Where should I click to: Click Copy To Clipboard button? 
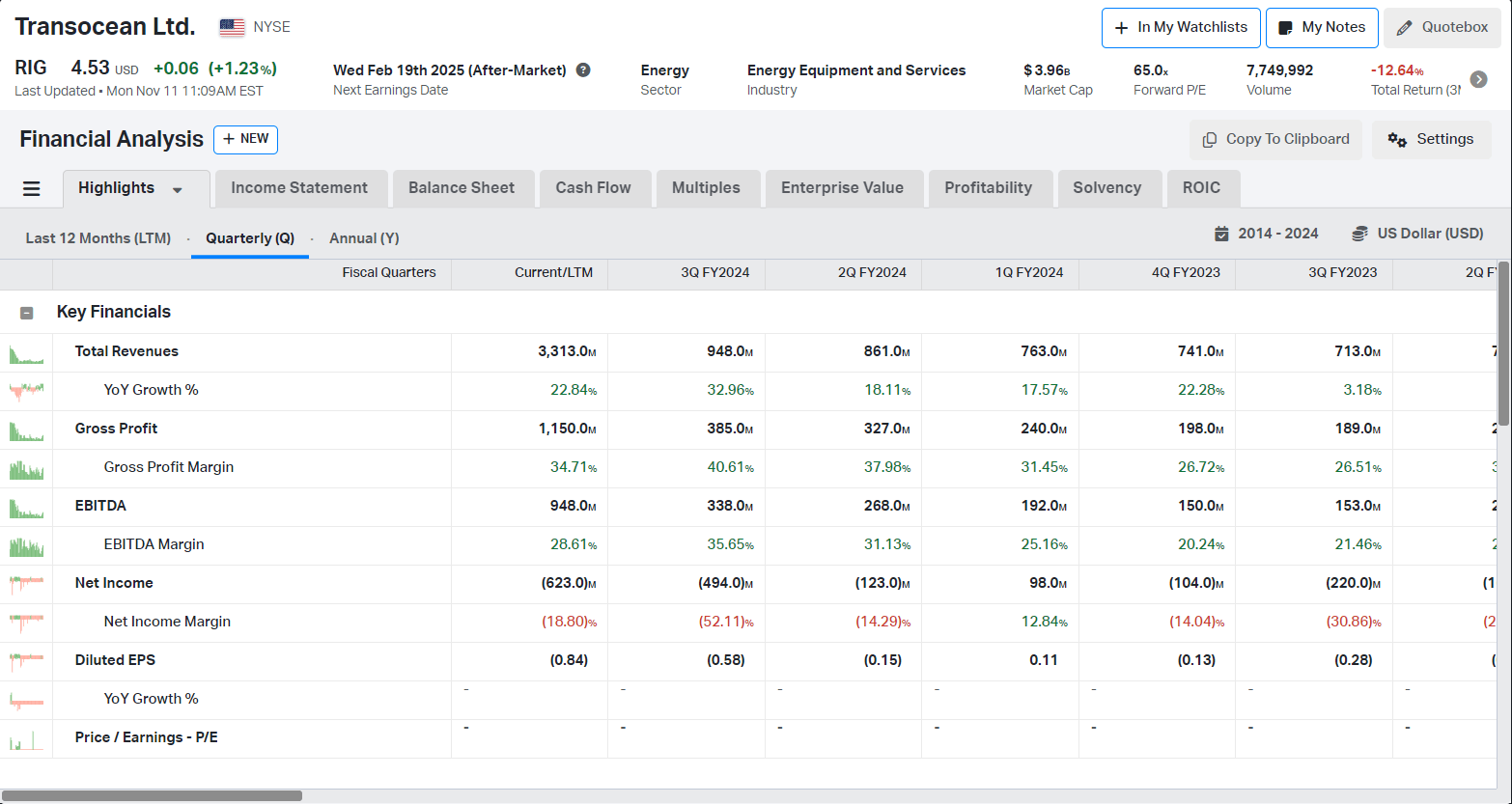point(1275,140)
